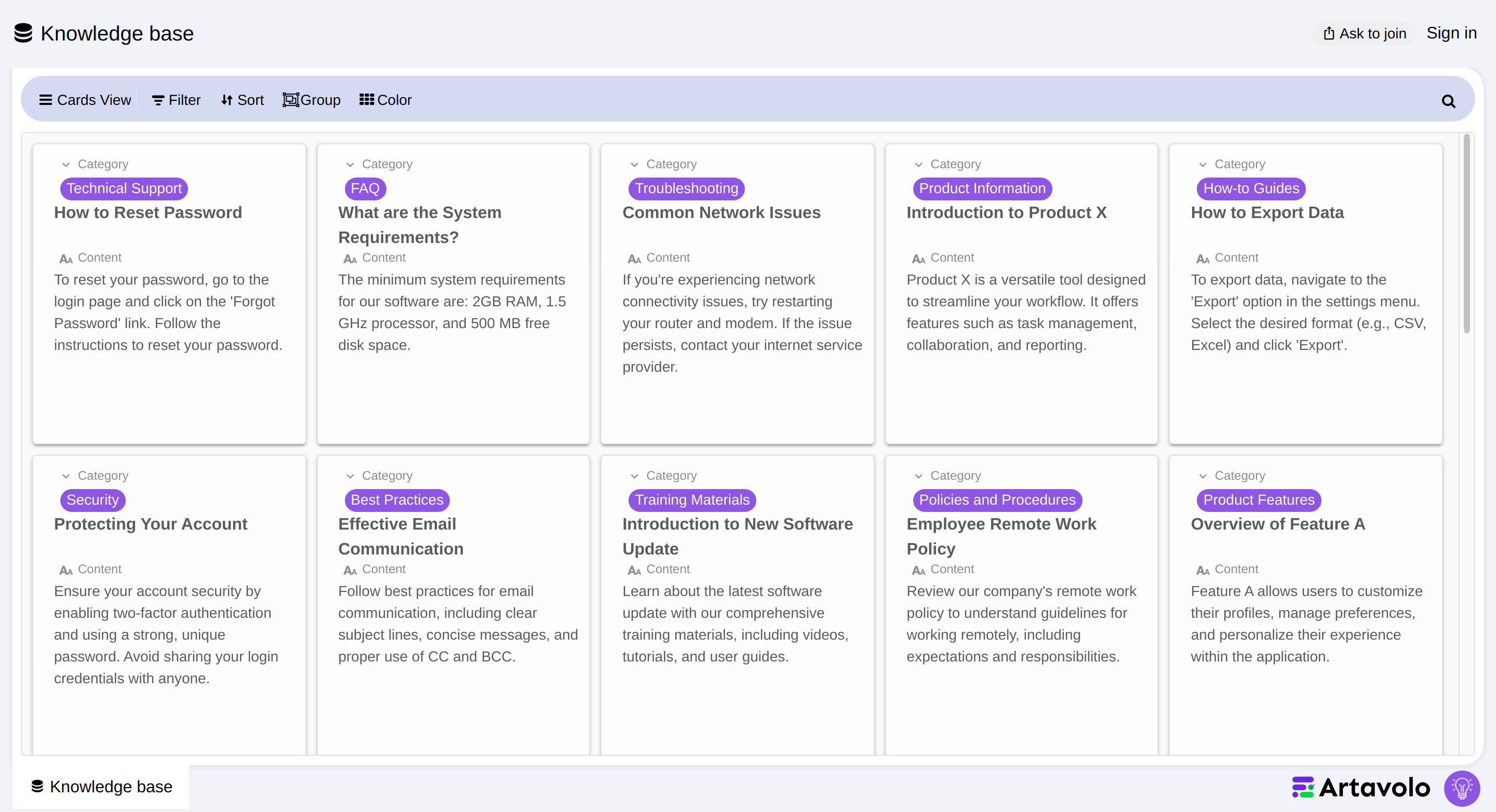Click the Technical Support tag
1496x812 pixels.
124,188
